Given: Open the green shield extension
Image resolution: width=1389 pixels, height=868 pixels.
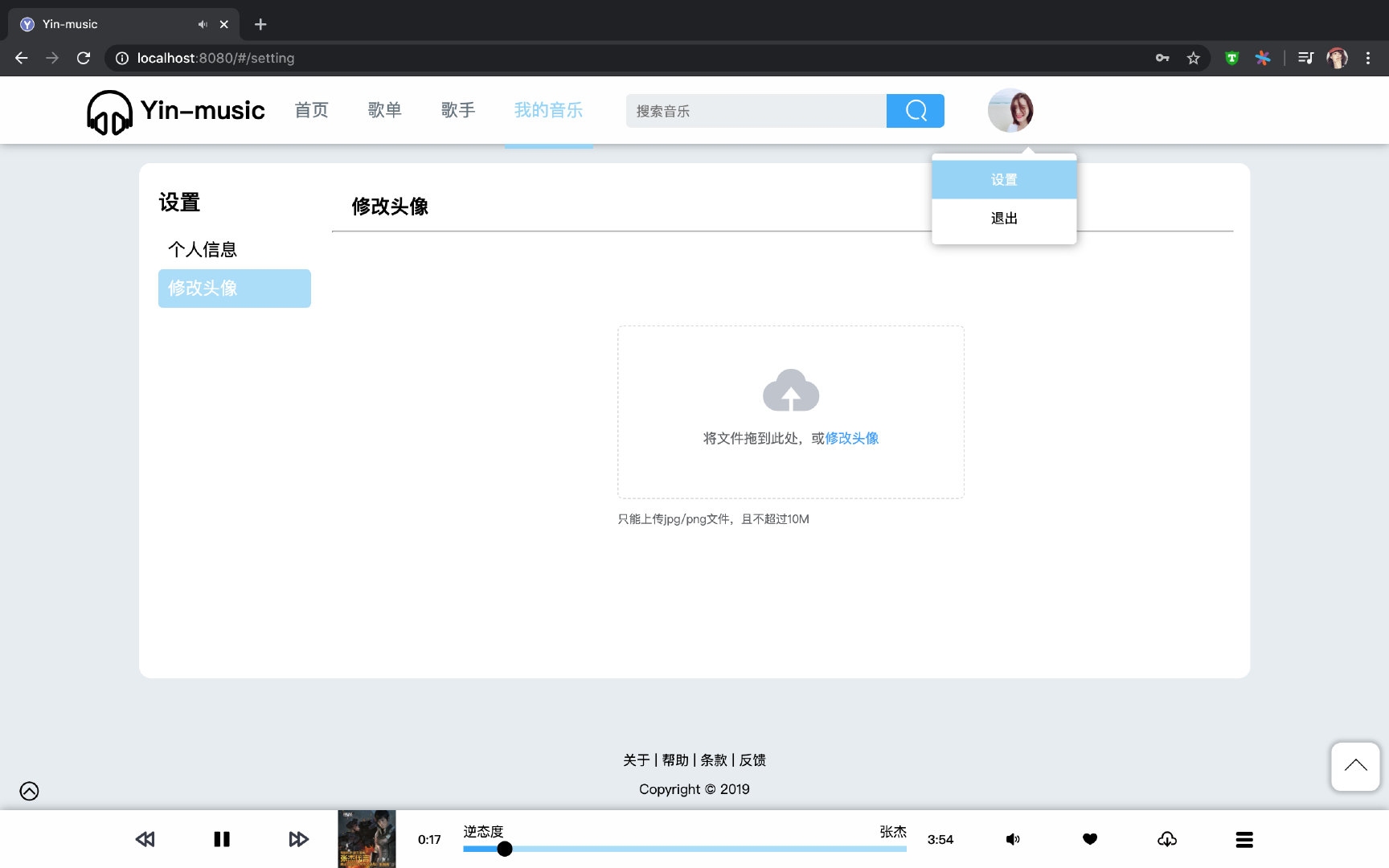Looking at the screenshot, I should 1231,58.
